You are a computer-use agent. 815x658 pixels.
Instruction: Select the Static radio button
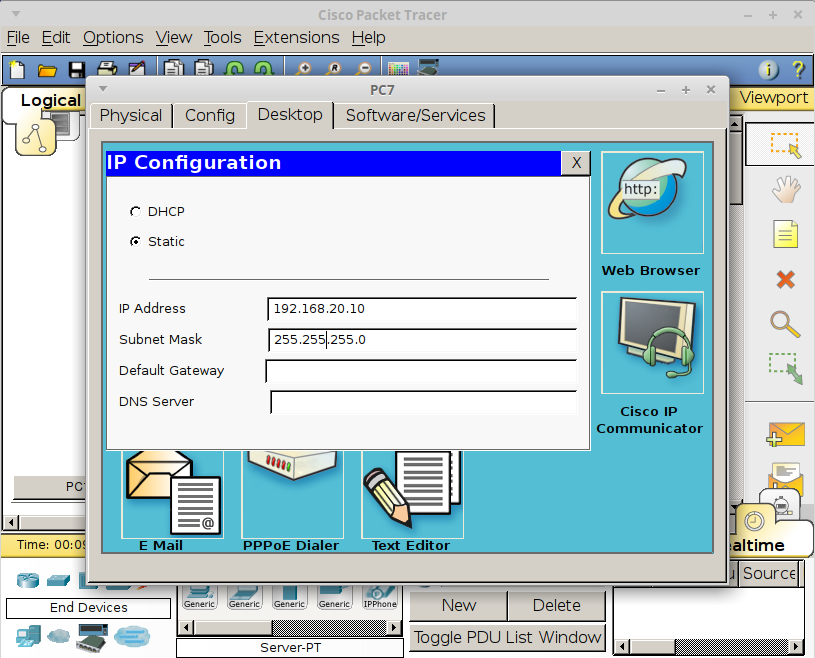[x=135, y=241]
